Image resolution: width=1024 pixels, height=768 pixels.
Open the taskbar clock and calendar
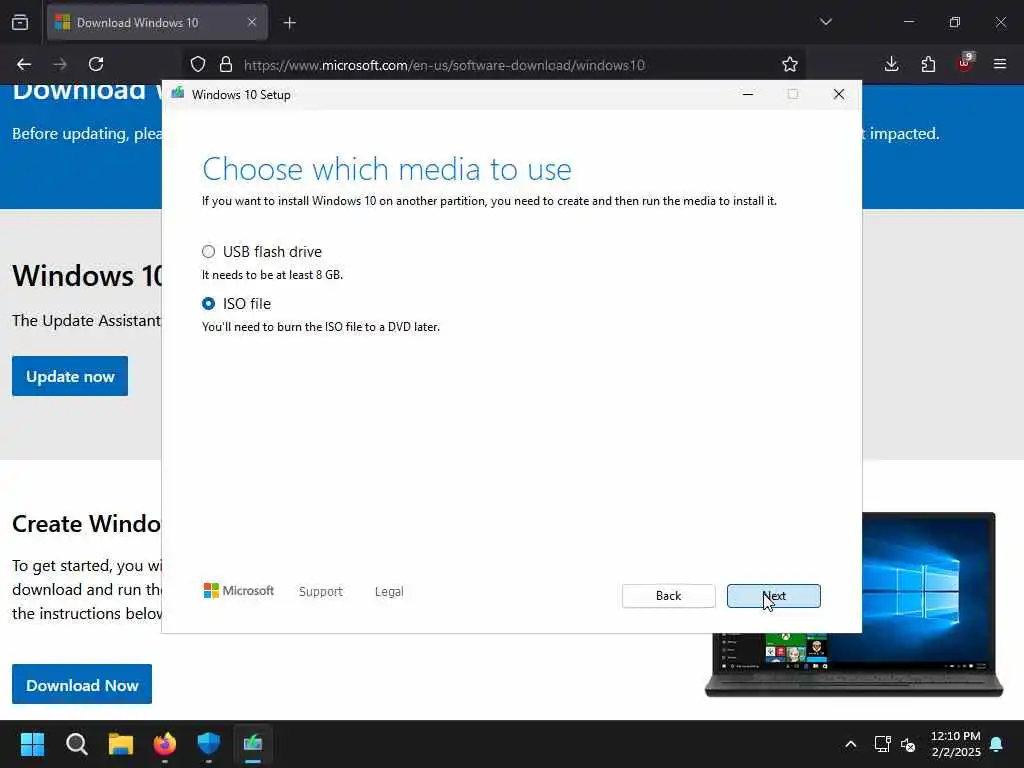click(955, 744)
